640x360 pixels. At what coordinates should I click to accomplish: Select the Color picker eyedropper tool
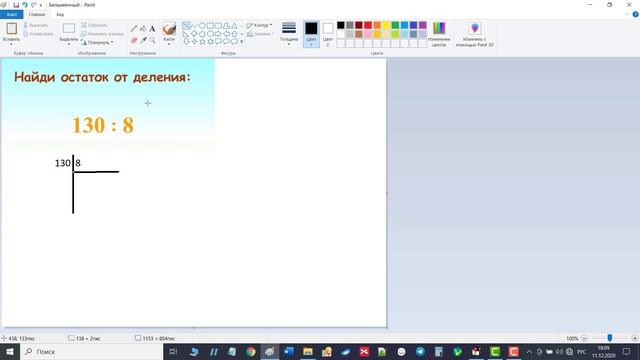click(143, 40)
